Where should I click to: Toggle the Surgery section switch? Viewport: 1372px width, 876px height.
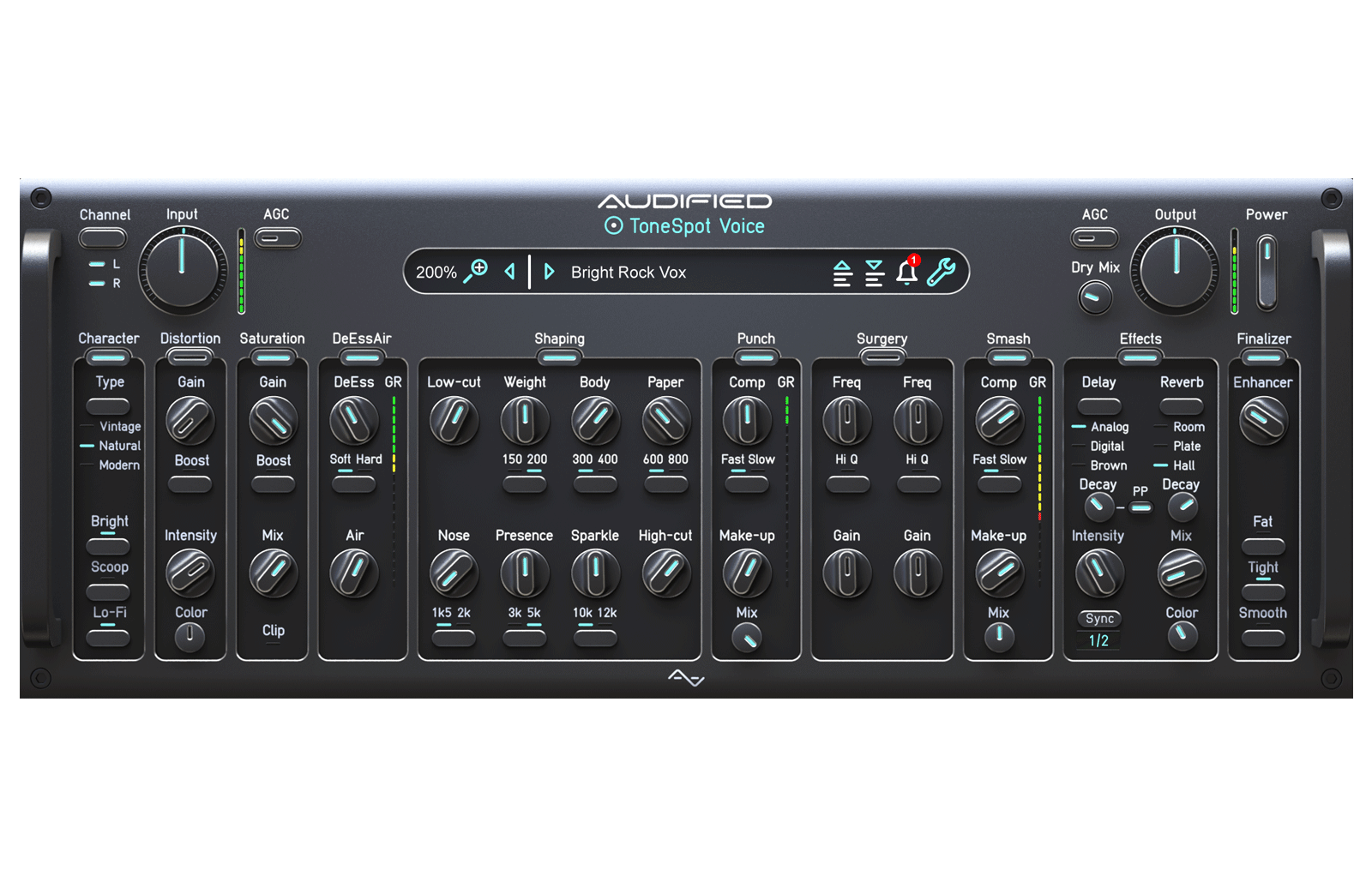[x=882, y=357]
